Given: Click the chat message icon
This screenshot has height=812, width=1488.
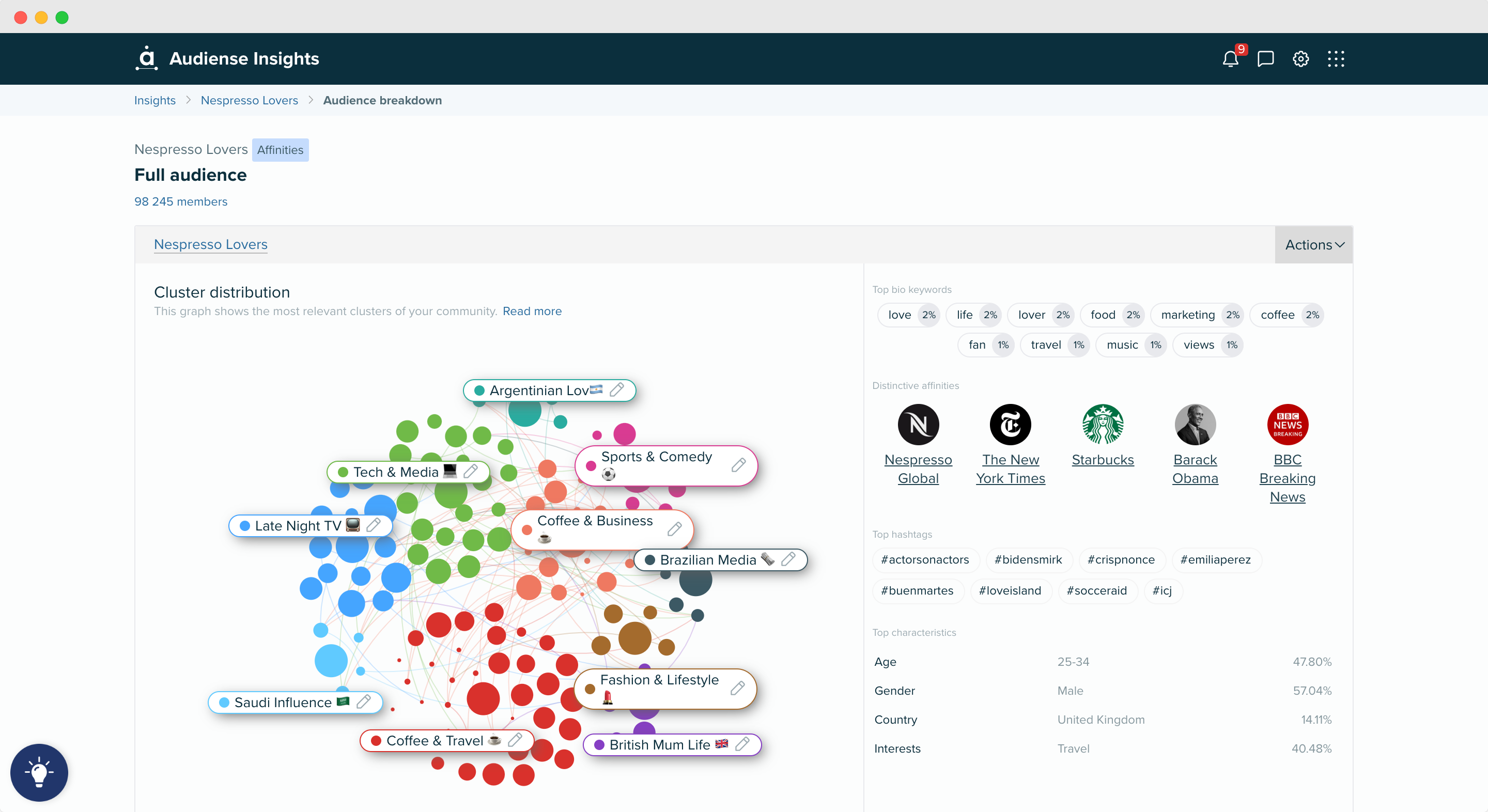Looking at the screenshot, I should [1265, 59].
